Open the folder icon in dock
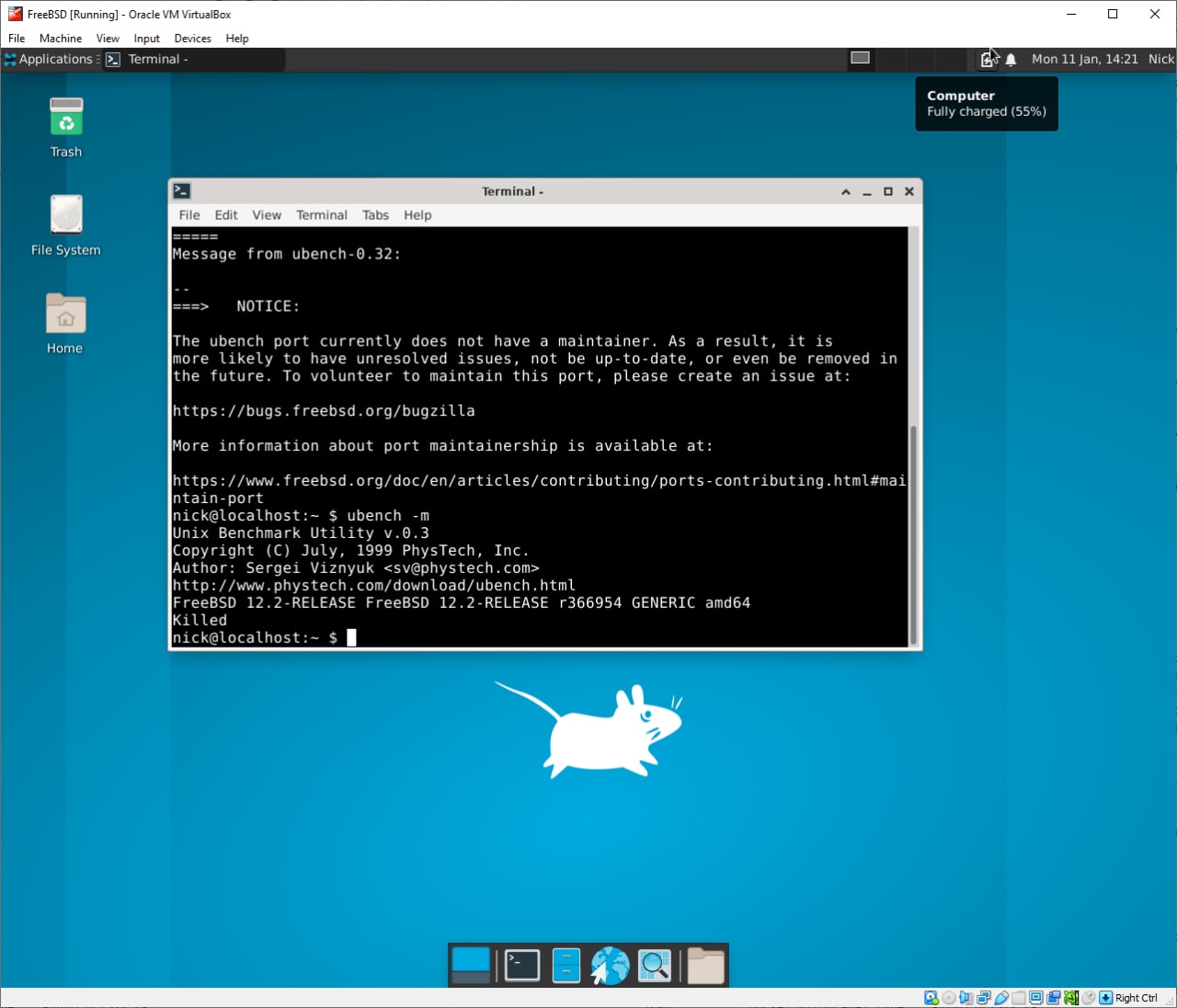This screenshot has width=1177, height=1008. click(x=706, y=966)
